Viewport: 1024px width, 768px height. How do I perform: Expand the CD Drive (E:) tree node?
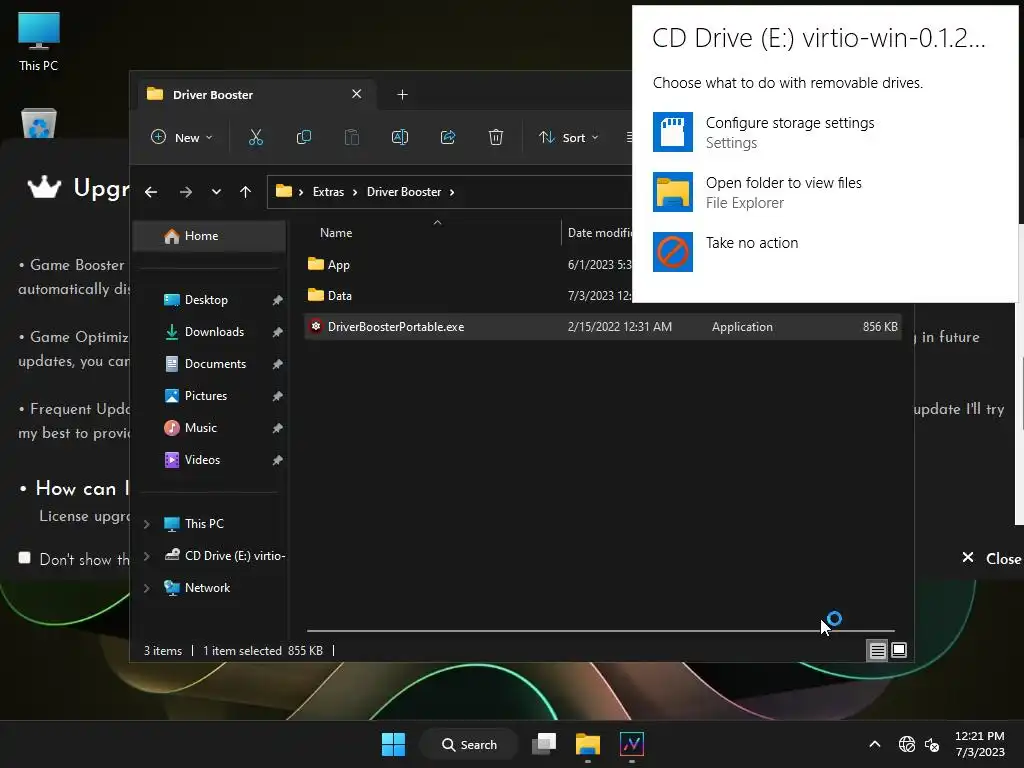tap(147, 556)
